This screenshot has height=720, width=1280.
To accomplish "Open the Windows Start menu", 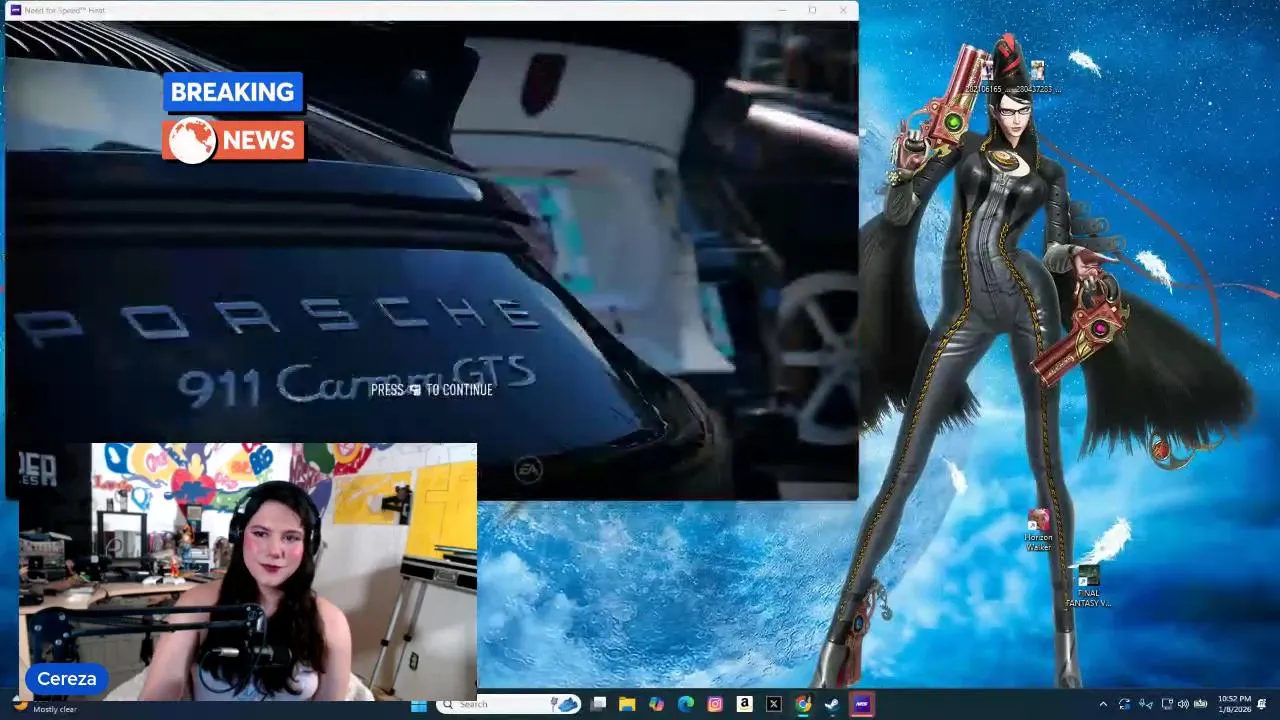I will pyautogui.click(x=419, y=704).
